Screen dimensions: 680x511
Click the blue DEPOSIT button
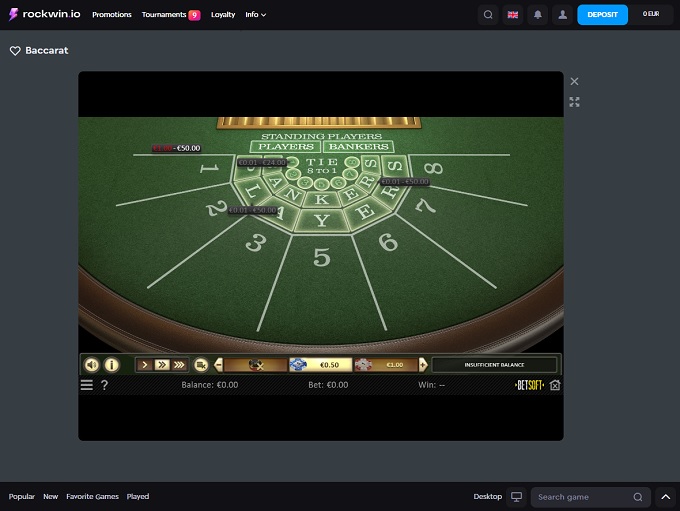pos(602,15)
